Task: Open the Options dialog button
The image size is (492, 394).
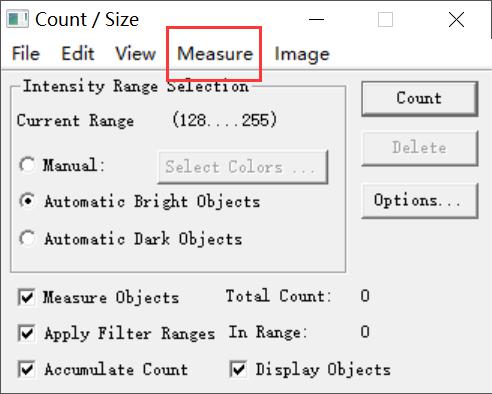Action: 420,201
